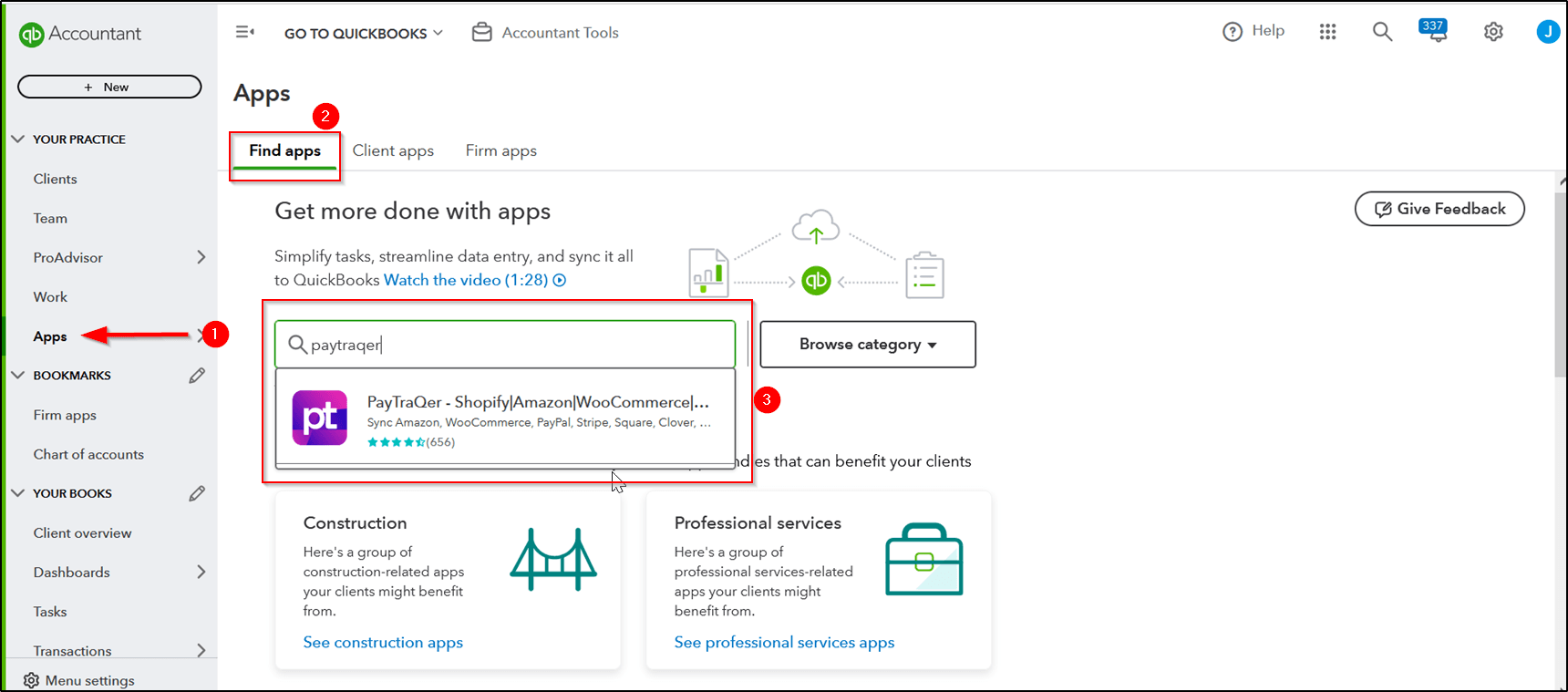Open the apps grid icon in header
Screen dimensions: 1568x692
(x=1327, y=32)
